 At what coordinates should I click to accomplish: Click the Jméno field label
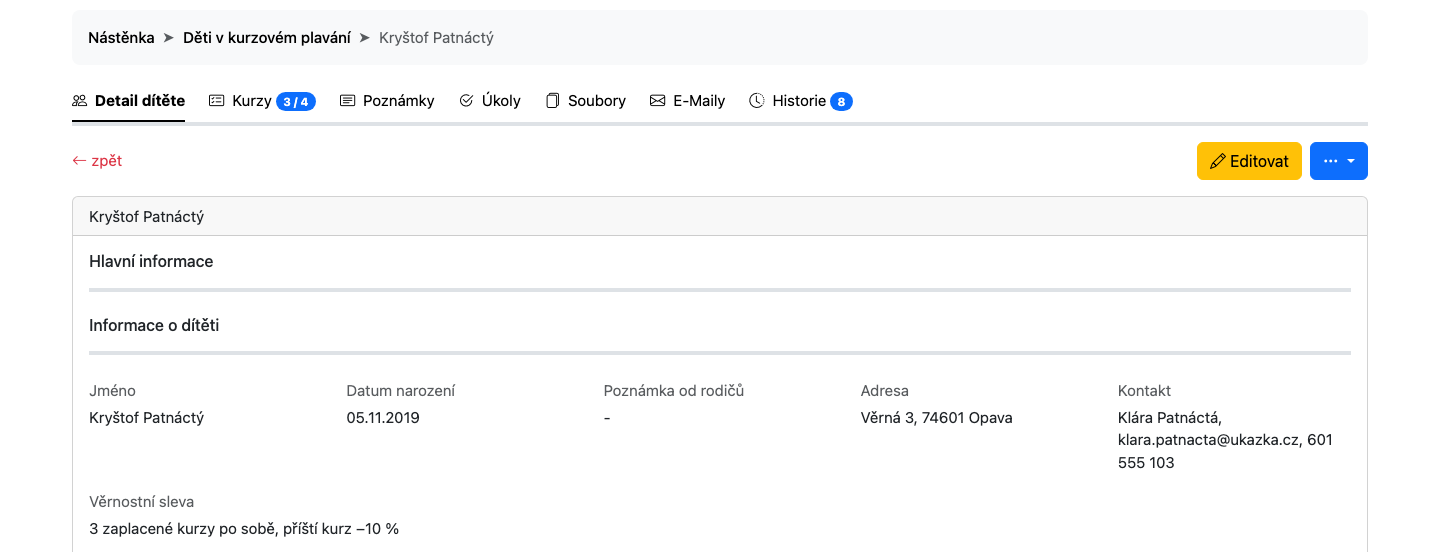click(112, 391)
